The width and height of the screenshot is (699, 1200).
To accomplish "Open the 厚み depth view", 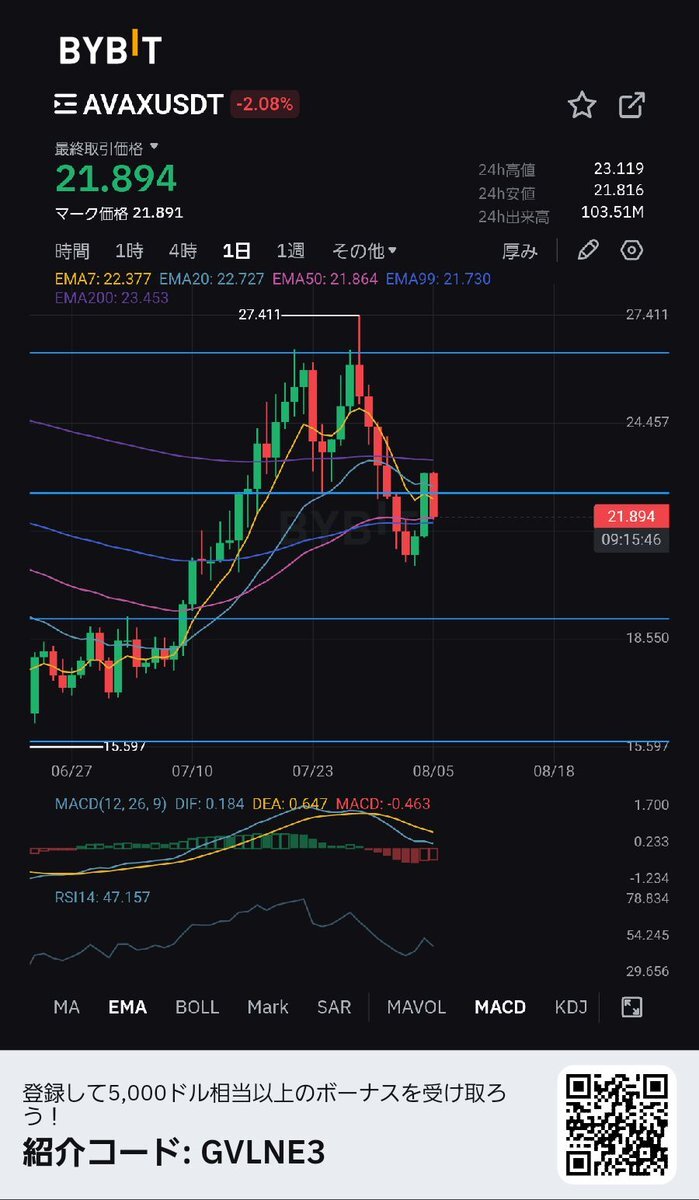I will click(520, 251).
